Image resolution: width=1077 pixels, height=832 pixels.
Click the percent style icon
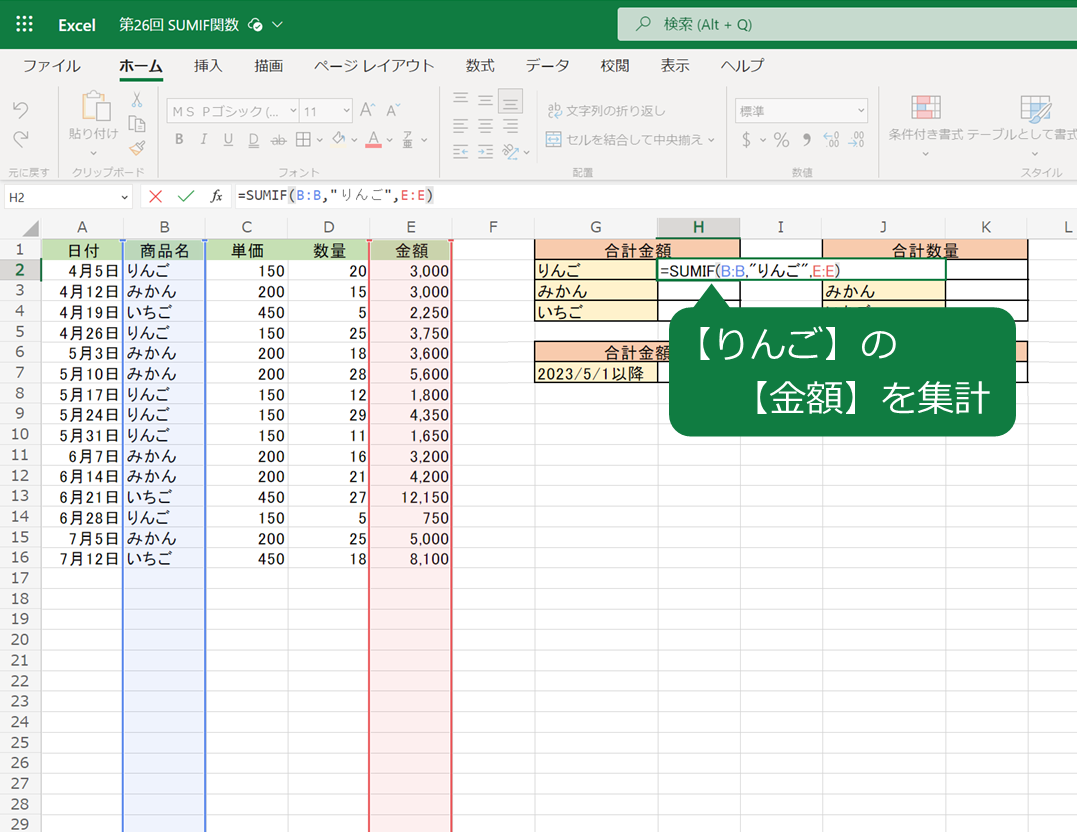click(x=781, y=140)
